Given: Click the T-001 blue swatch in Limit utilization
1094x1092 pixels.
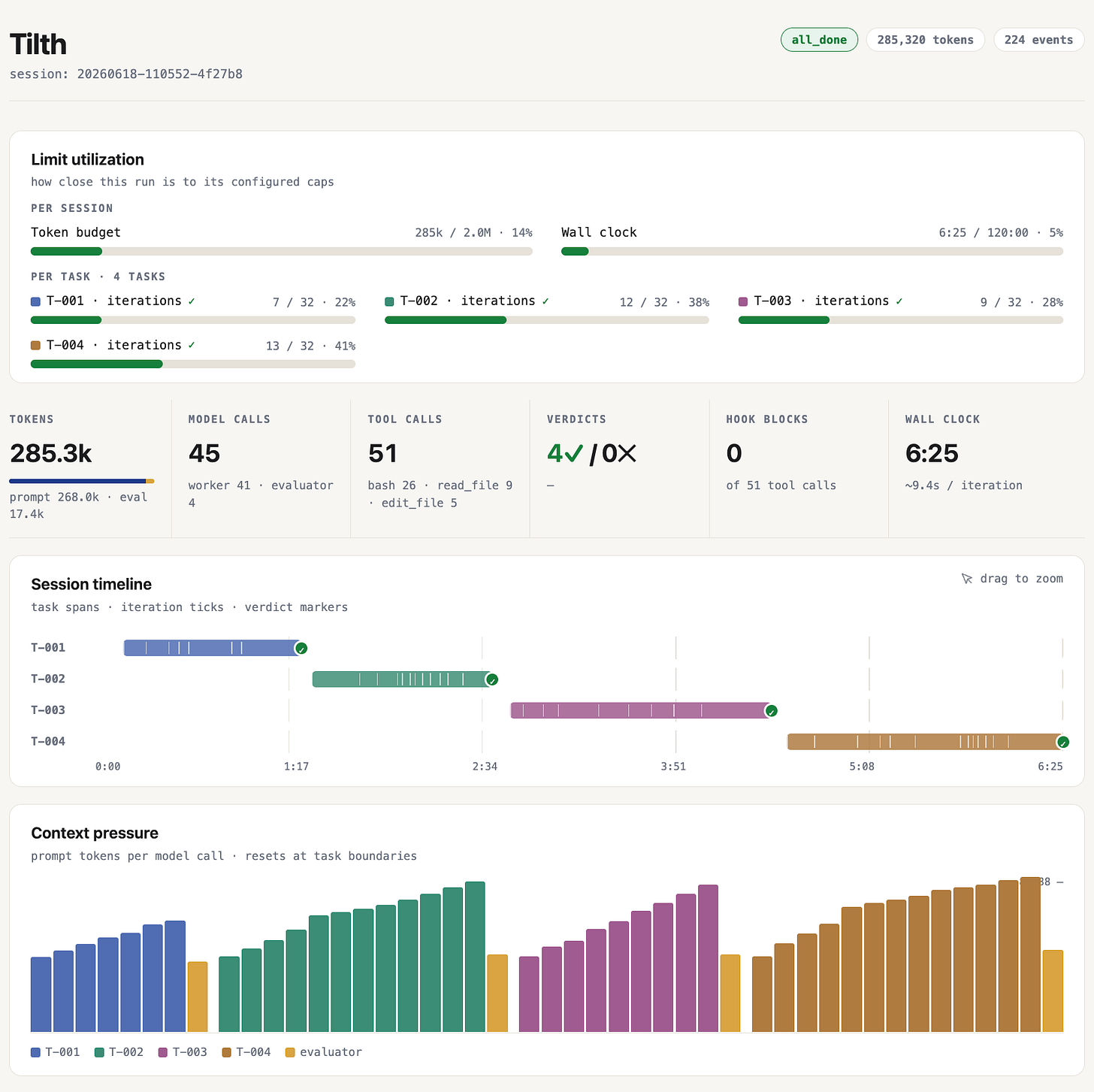Looking at the screenshot, I should pyautogui.click(x=35, y=301).
